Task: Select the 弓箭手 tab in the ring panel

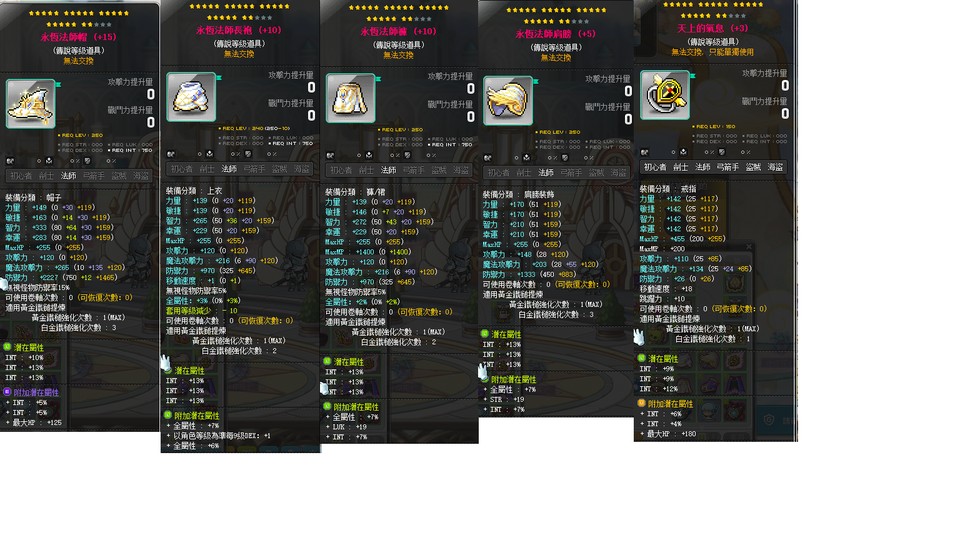Action: [727, 167]
